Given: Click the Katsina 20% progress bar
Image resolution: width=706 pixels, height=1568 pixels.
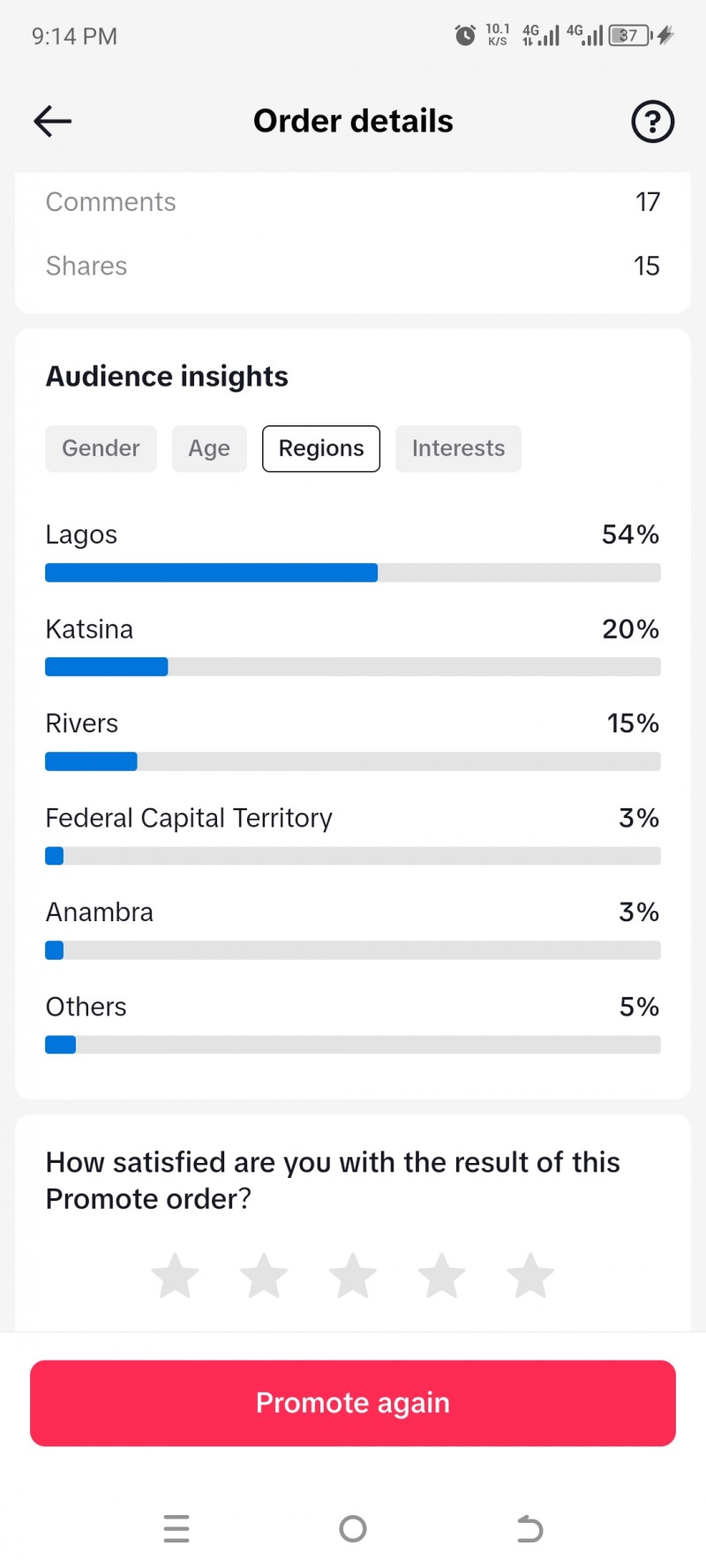Looking at the screenshot, I should tap(353, 667).
